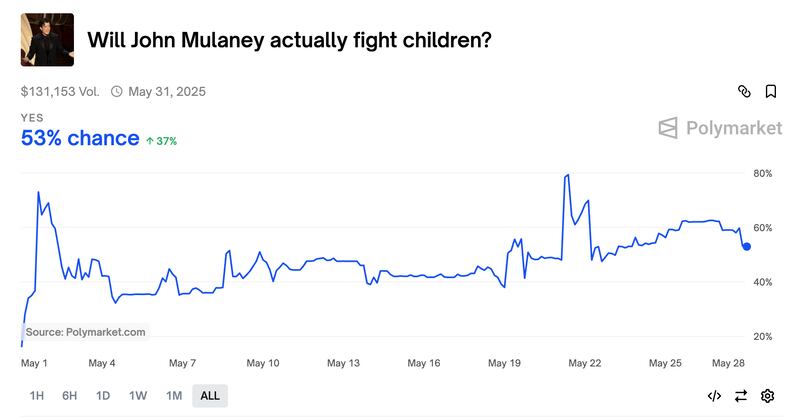This screenshot has width=800, height=420.
Task: Open chart settings gear
Action: tap(767, 396)
